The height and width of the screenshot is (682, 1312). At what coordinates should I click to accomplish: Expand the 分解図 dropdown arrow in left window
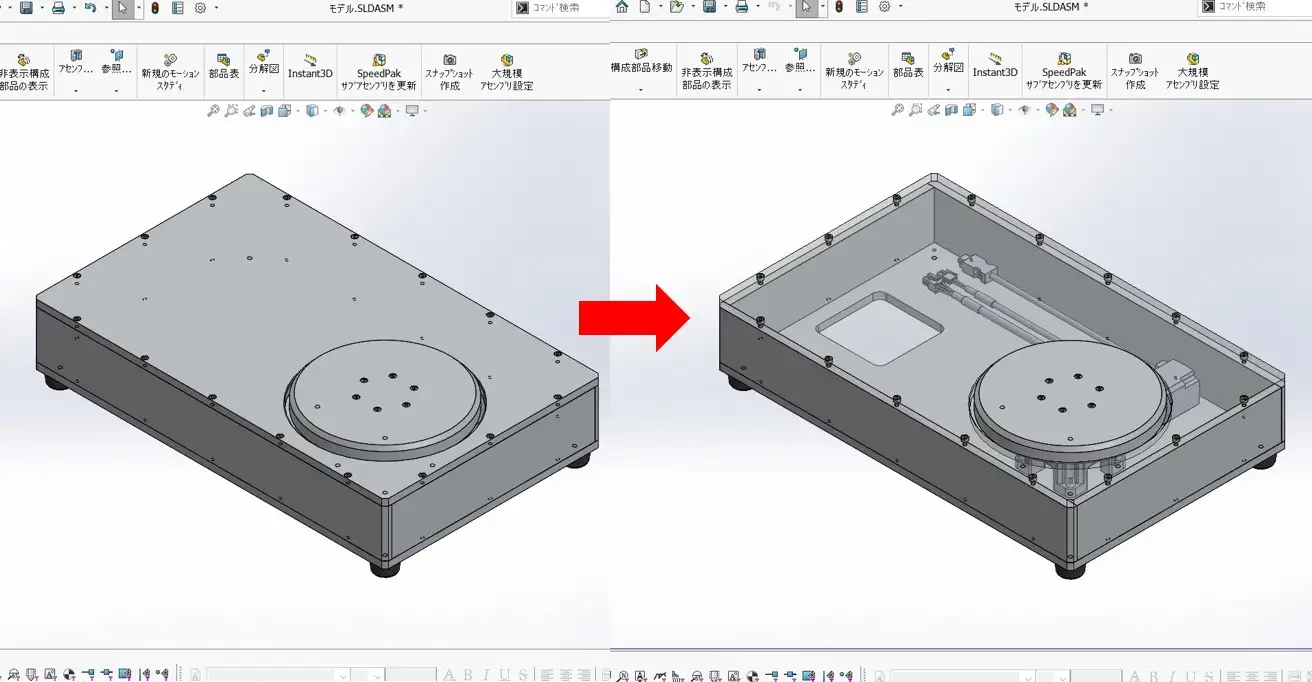pyautogui.click(x=263, y=91)
